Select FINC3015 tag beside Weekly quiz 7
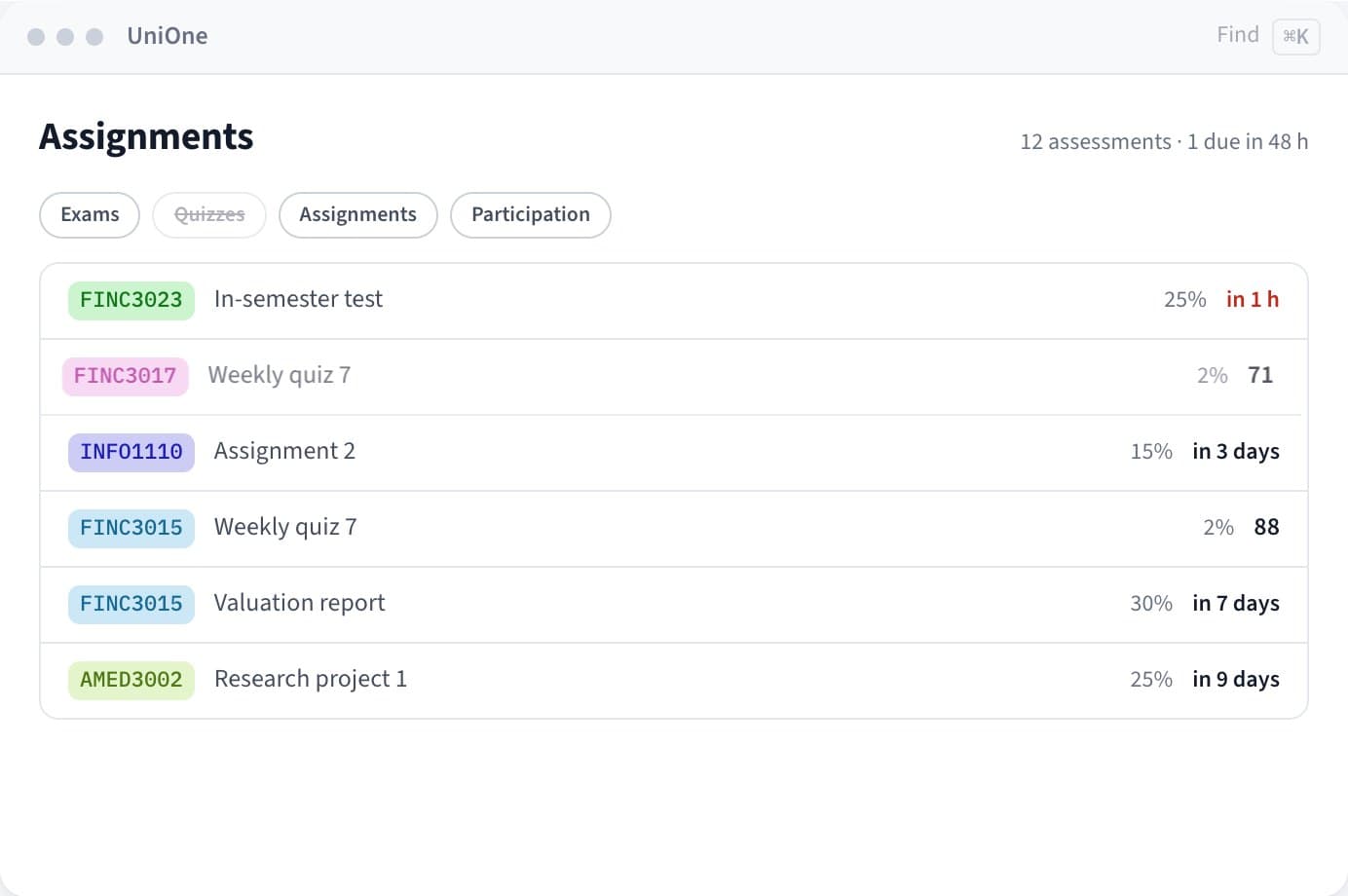This screenshot has height=896, width=1348. (131, 528)
